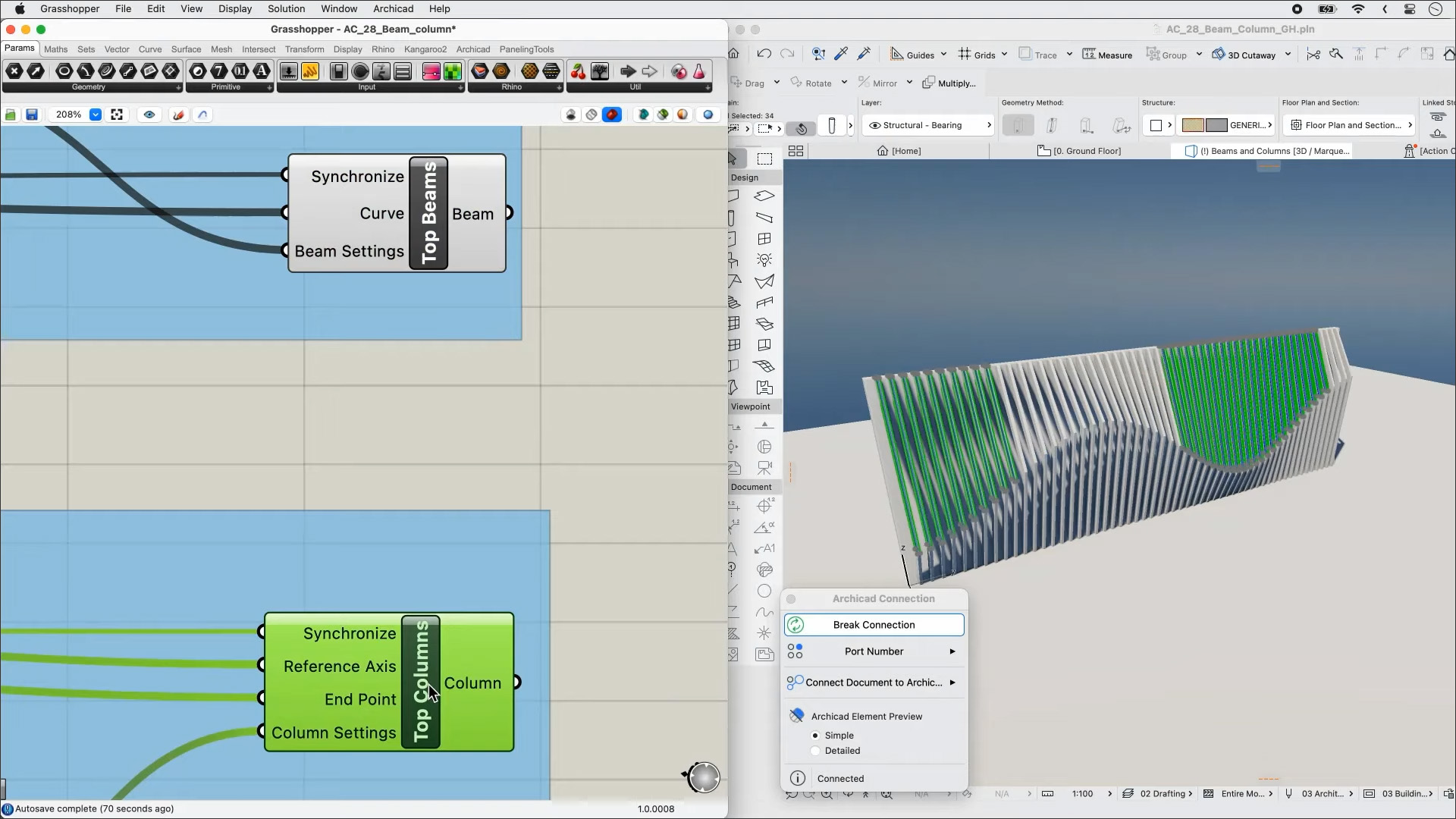Switch to the [0. Ground Floor] tab
Screen dimensions: 1456x819
pos(1079,151)
